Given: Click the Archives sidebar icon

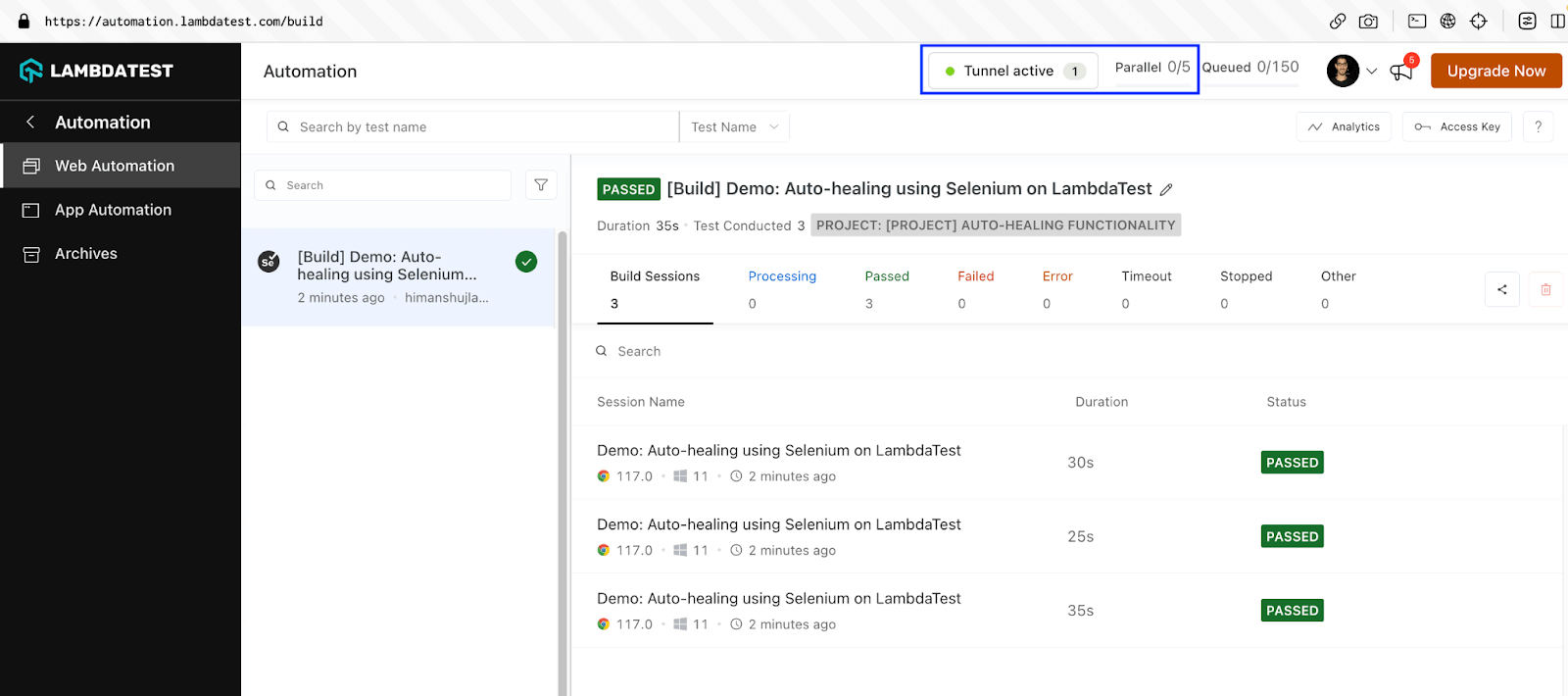Looking at the screenshot, I should [31, 254].
